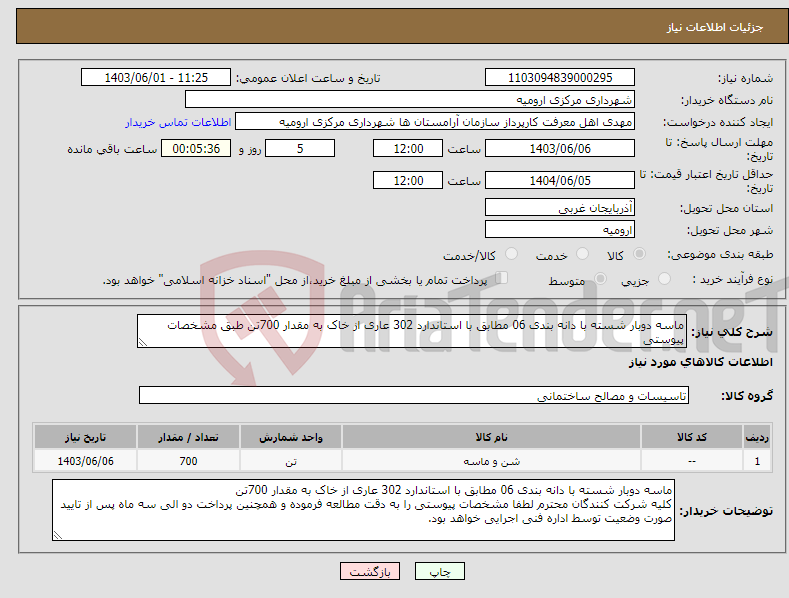Click the توضیحات خریدار notes text area

tap(363, 510)
